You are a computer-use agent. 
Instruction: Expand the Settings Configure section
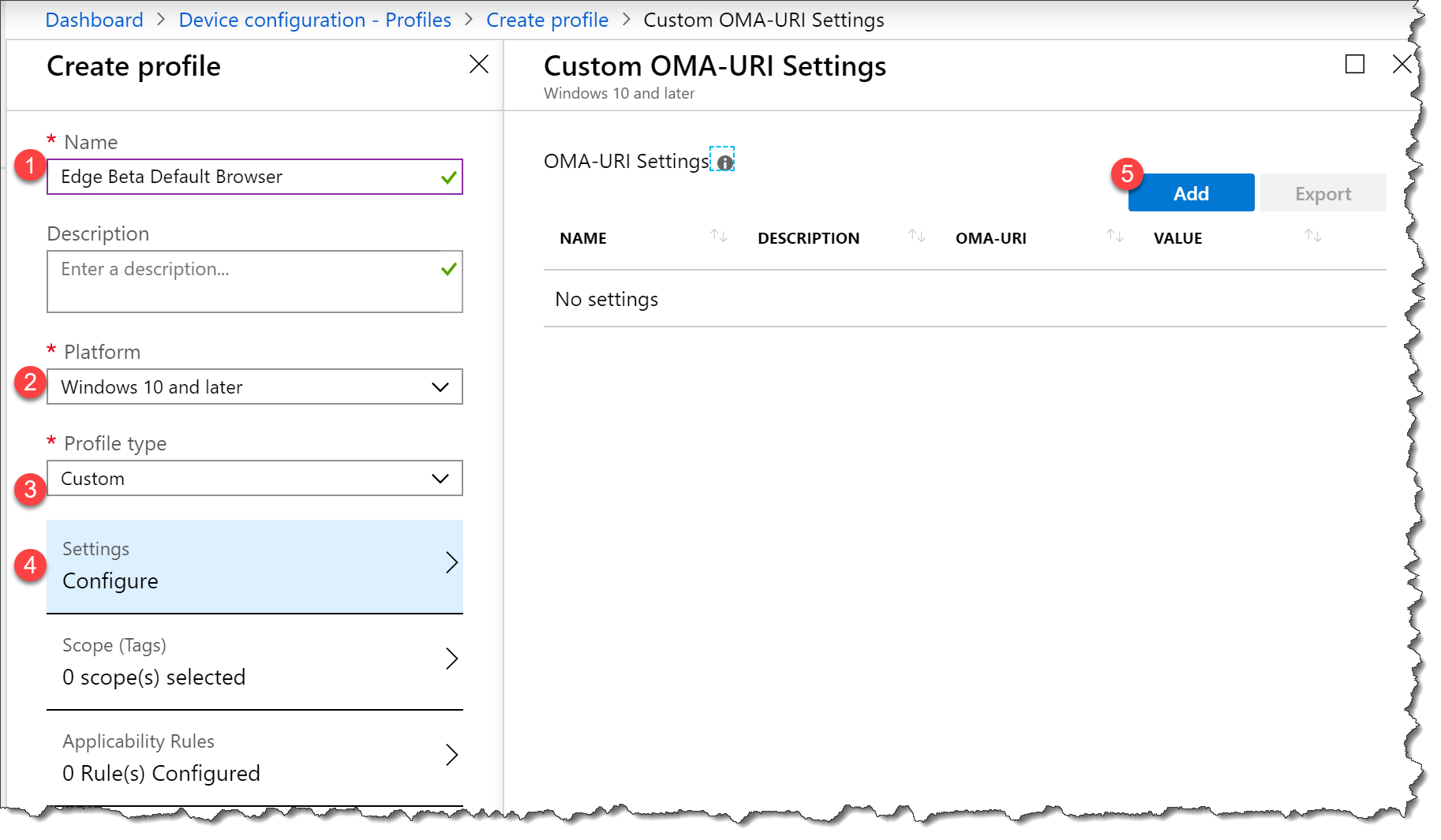click(x=254, y=564)
